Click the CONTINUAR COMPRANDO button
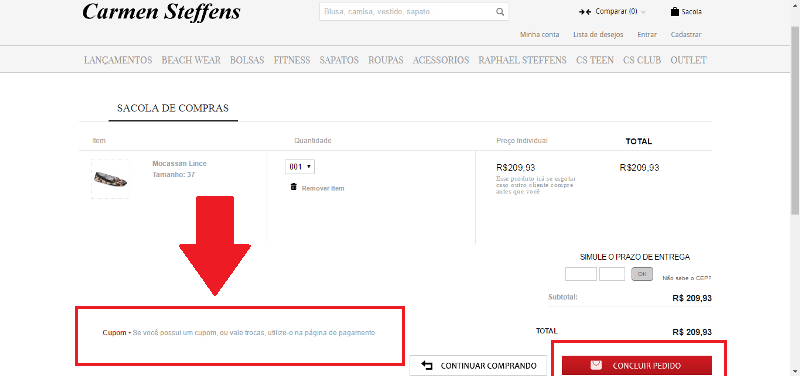Viewport: 800px width, 376px height. click(x=478, y=365)
